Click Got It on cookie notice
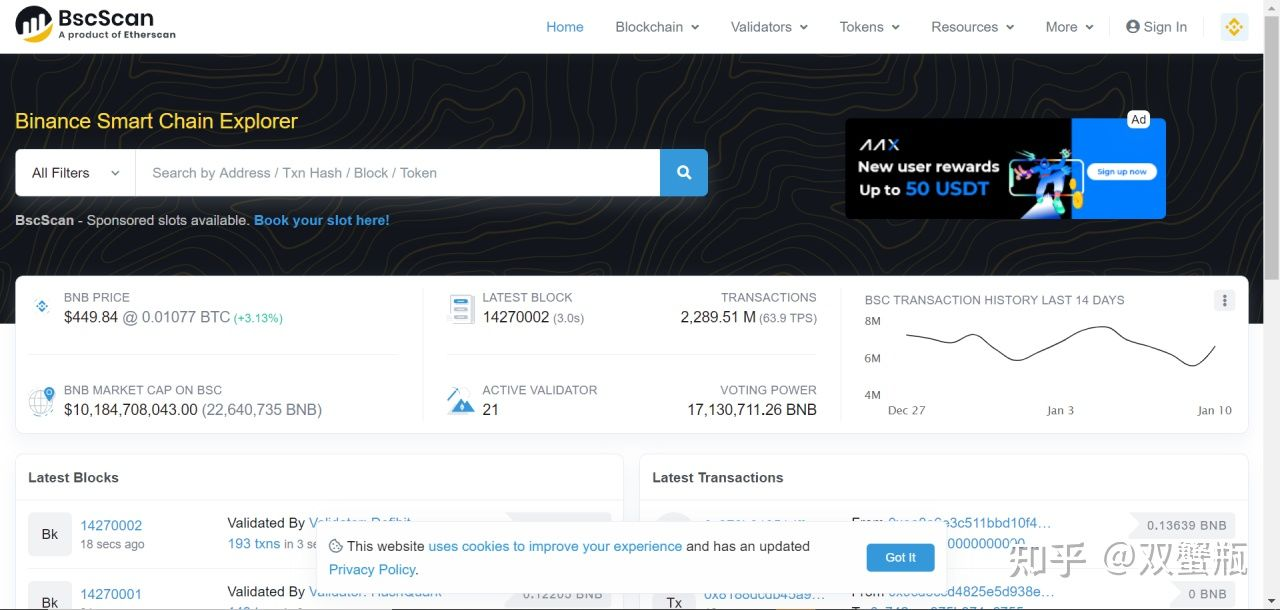This screenshot has height=610, width=1280. pyautogui.click(x=900, y=557)
